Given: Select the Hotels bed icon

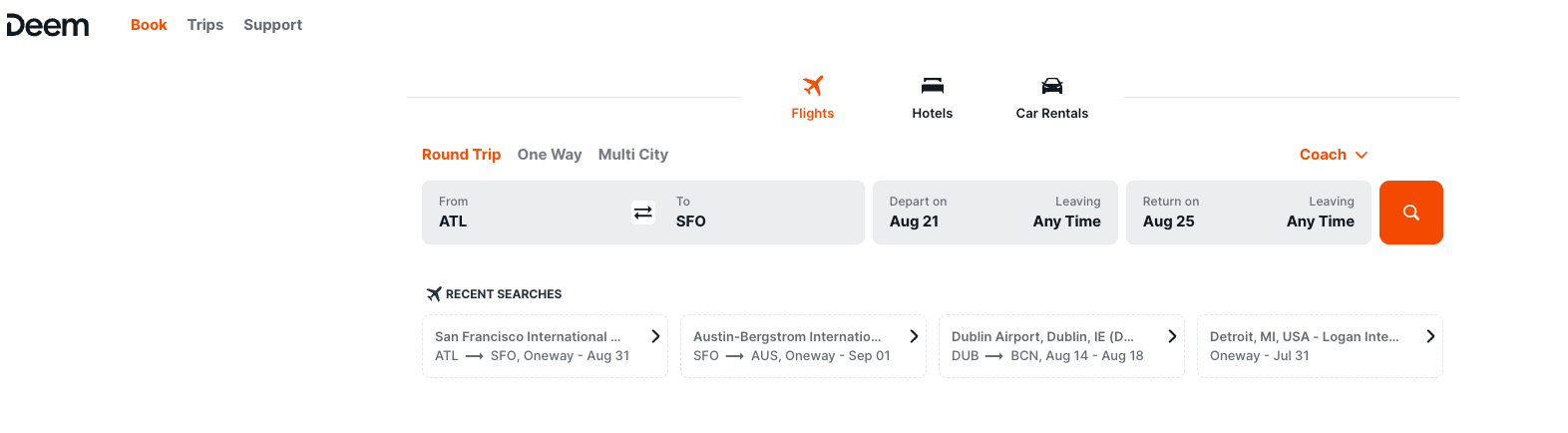Looking at the screenshot, I should [x=933, y=86].
